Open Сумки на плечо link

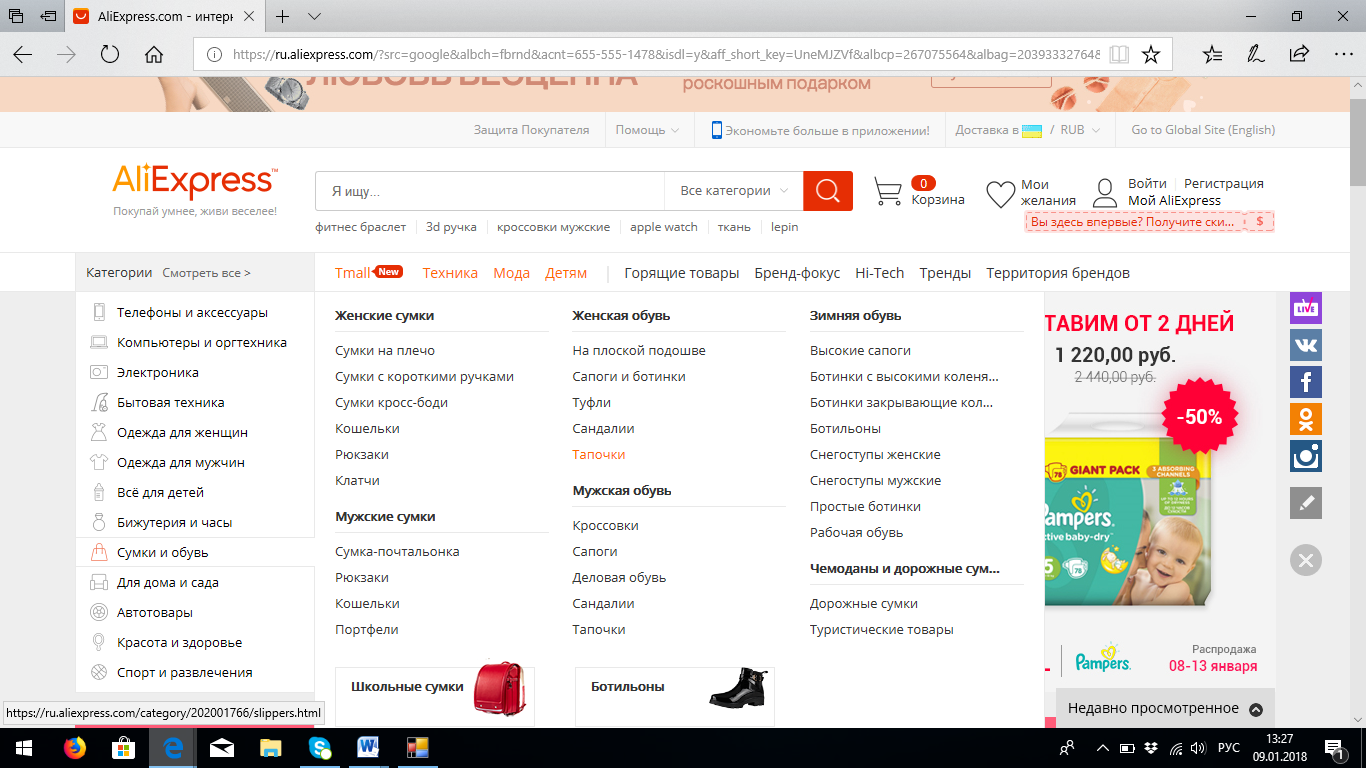(x=385, y=350)
